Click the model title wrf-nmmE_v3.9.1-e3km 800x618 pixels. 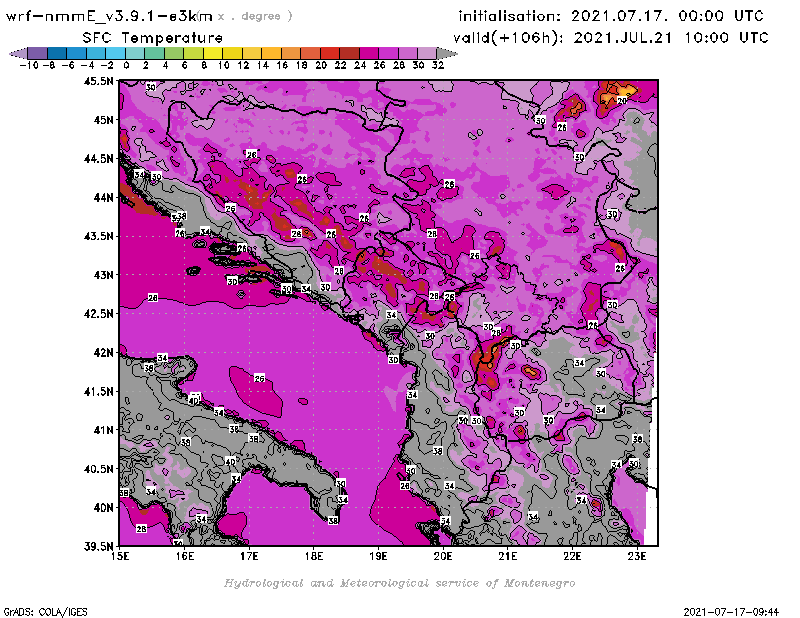109,16
